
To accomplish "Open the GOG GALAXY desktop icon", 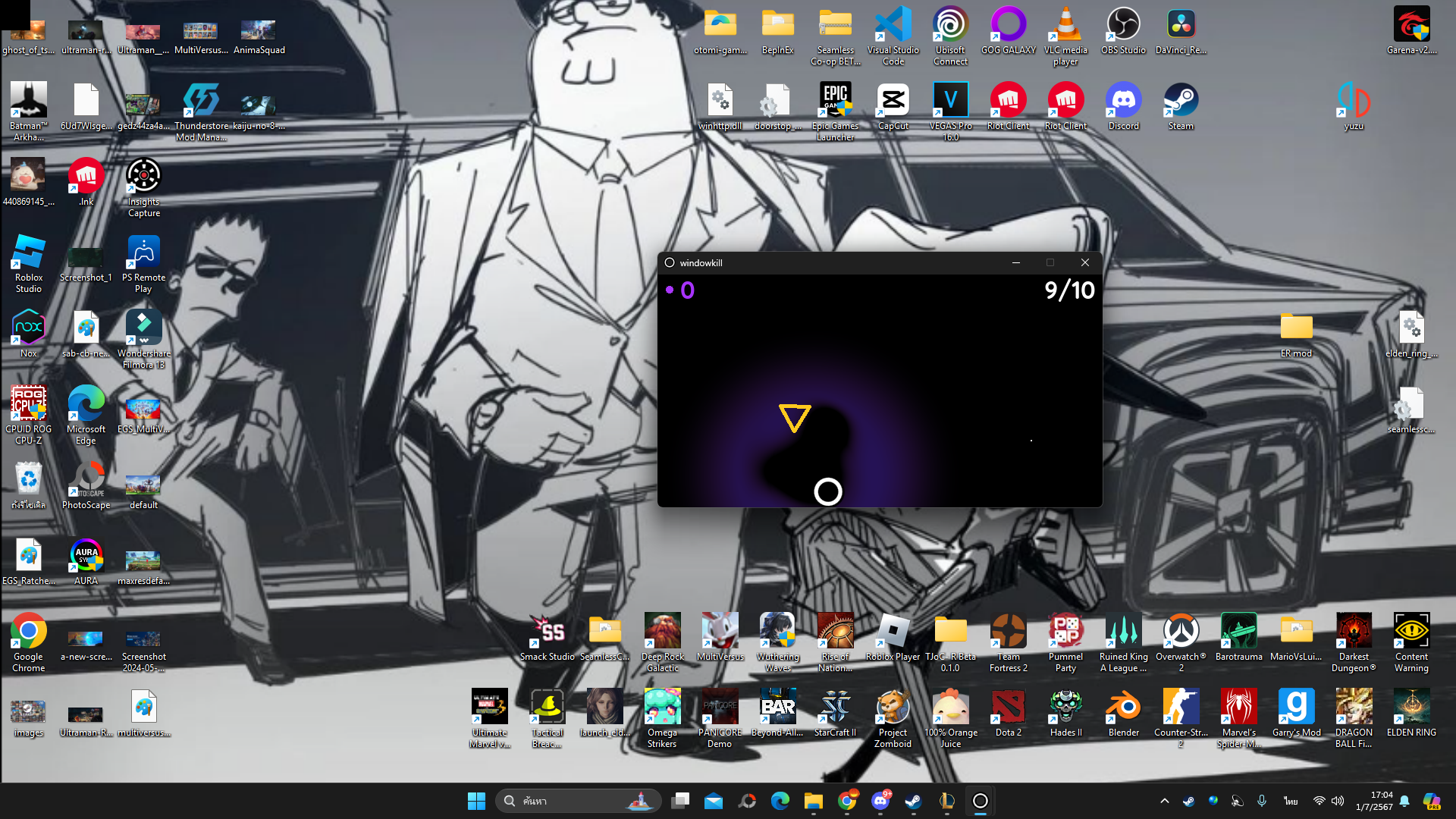I will coord(1008,30).
